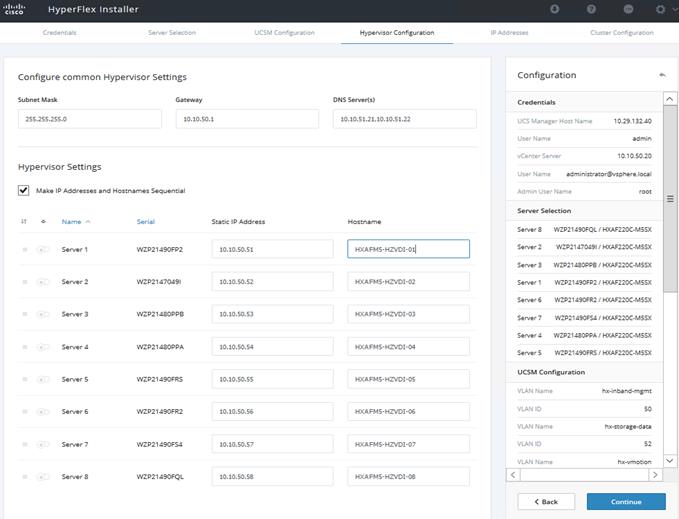Toggle the switch on Server 1 row
679x519 pixels.
point(42,249)
